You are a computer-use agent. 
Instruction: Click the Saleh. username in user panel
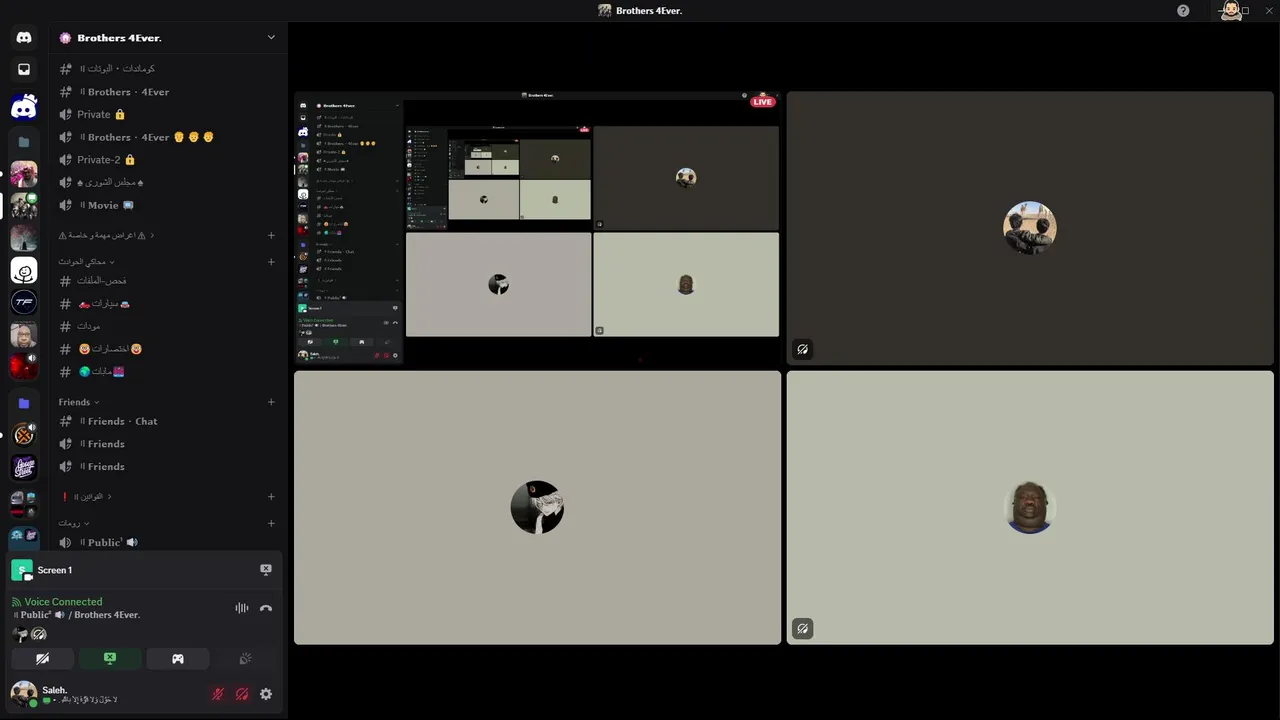coord(55,690)
